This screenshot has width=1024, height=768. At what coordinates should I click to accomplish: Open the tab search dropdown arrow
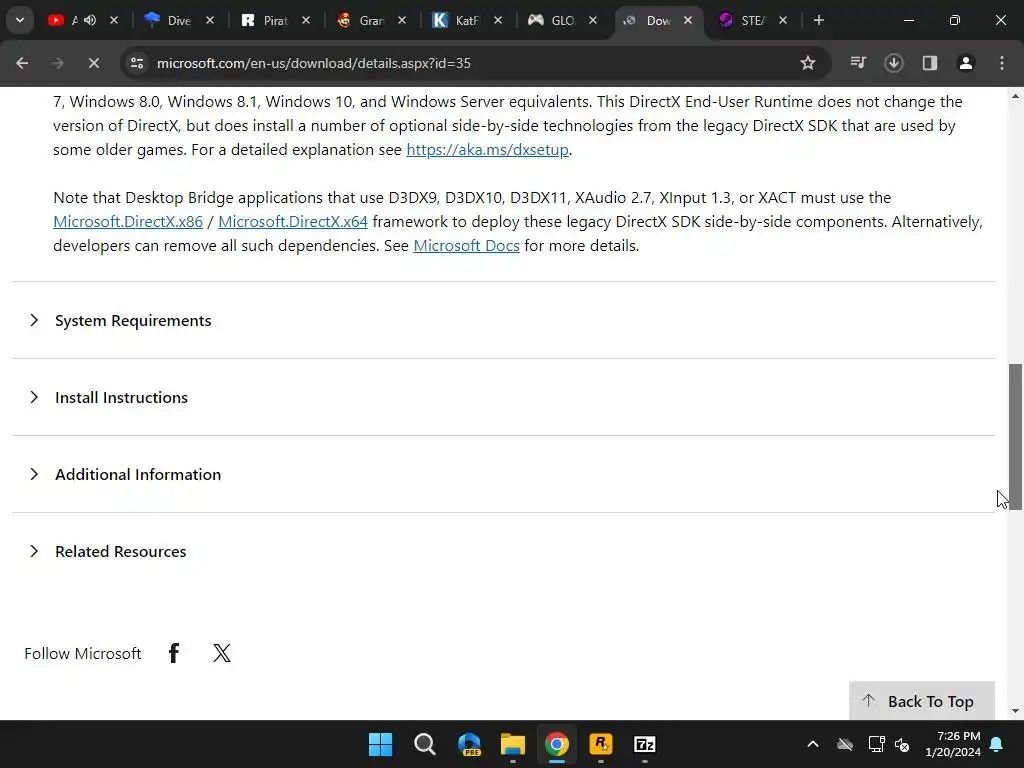[20, 20]
